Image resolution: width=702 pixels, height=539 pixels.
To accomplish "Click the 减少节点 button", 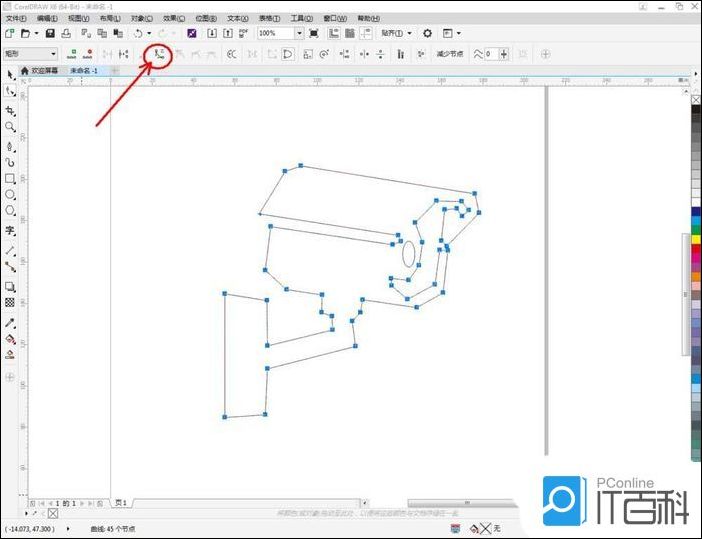I will 450,54.
